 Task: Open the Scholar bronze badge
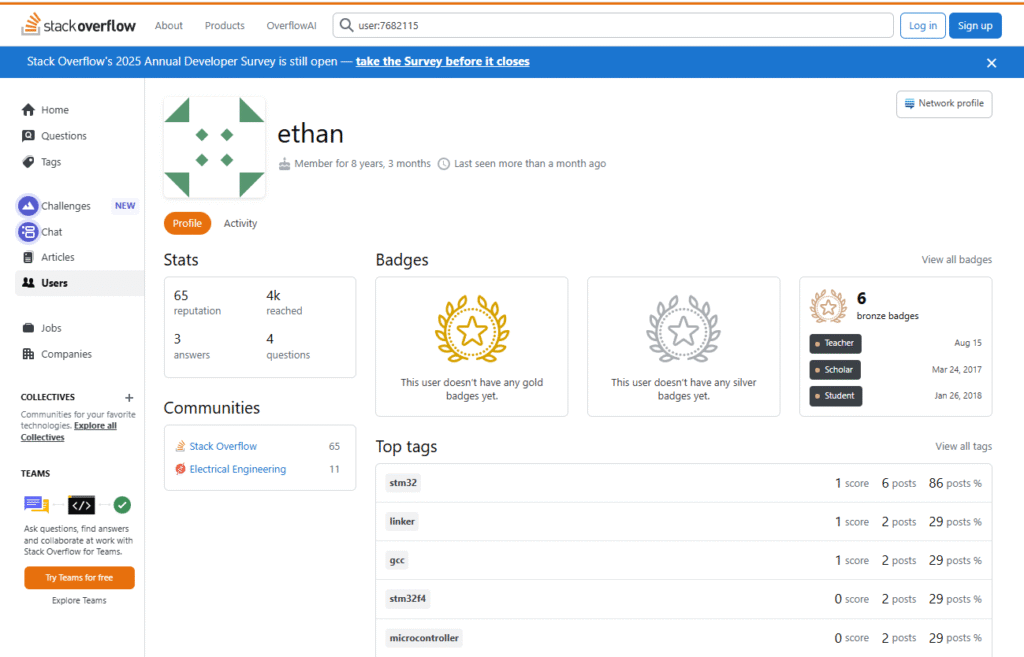[835, 370]
